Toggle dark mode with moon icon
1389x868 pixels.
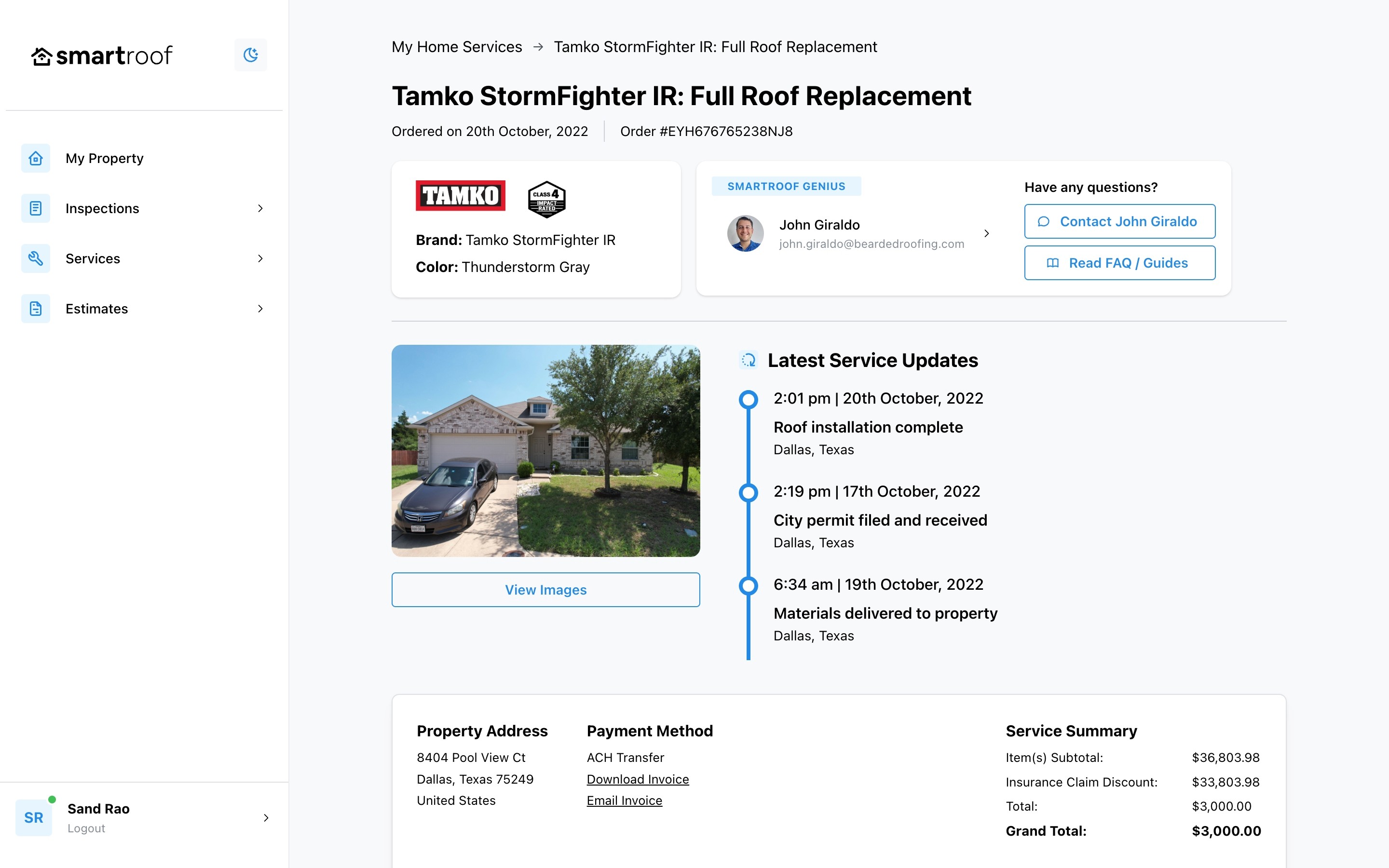tap(251, 55)
